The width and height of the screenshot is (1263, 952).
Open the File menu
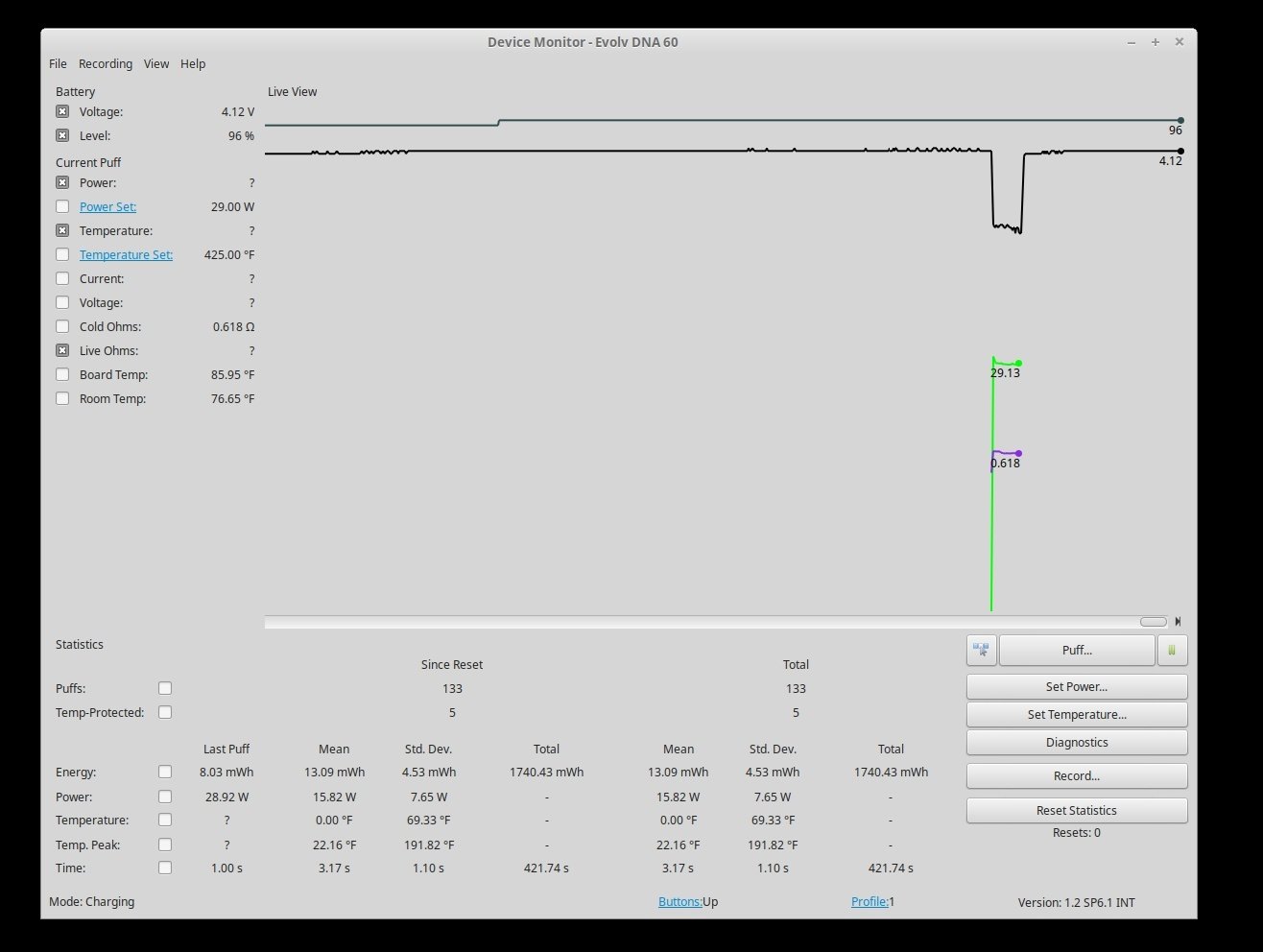click(58, 63)
